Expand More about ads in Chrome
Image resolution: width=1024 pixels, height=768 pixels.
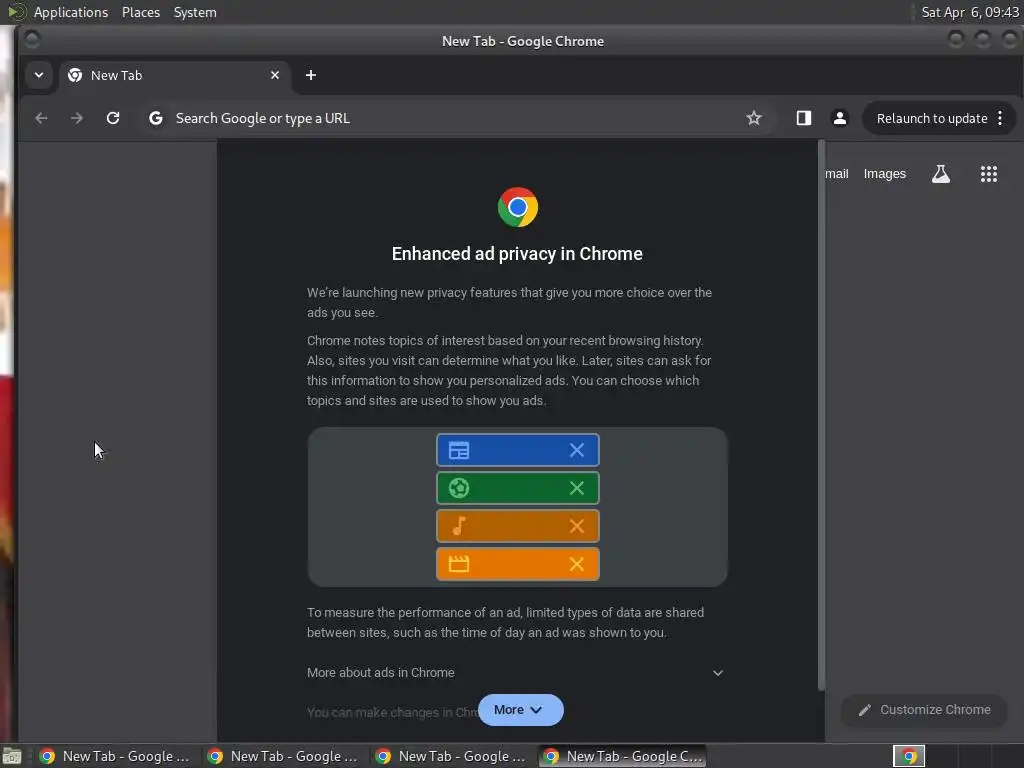pyautogui.click(x=515, y=673)
